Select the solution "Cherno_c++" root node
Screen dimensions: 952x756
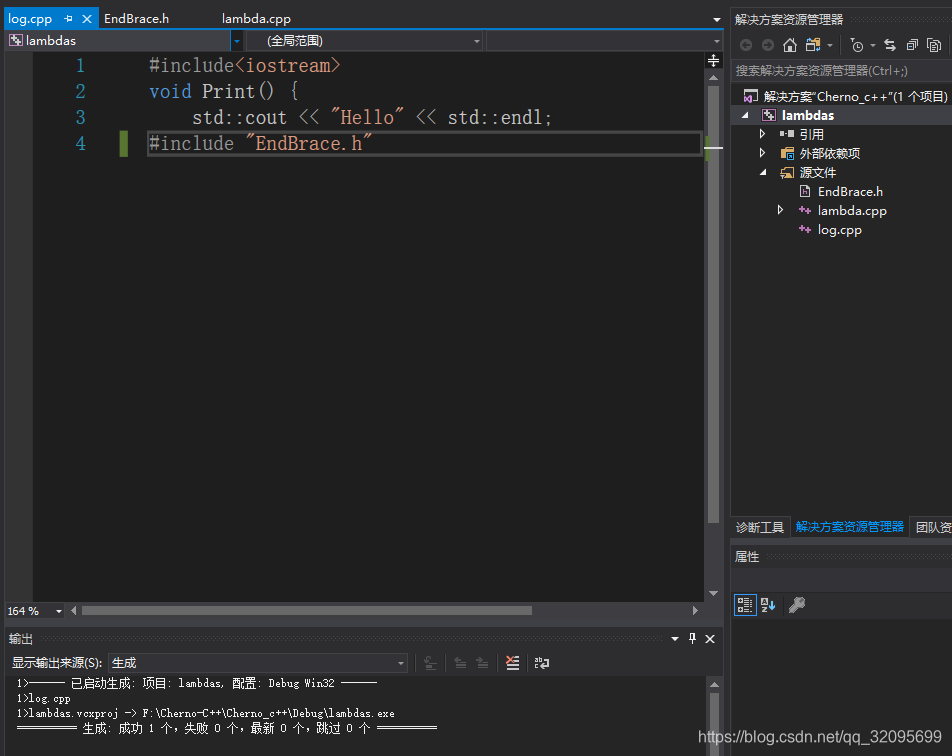click(x=855, y=97)
